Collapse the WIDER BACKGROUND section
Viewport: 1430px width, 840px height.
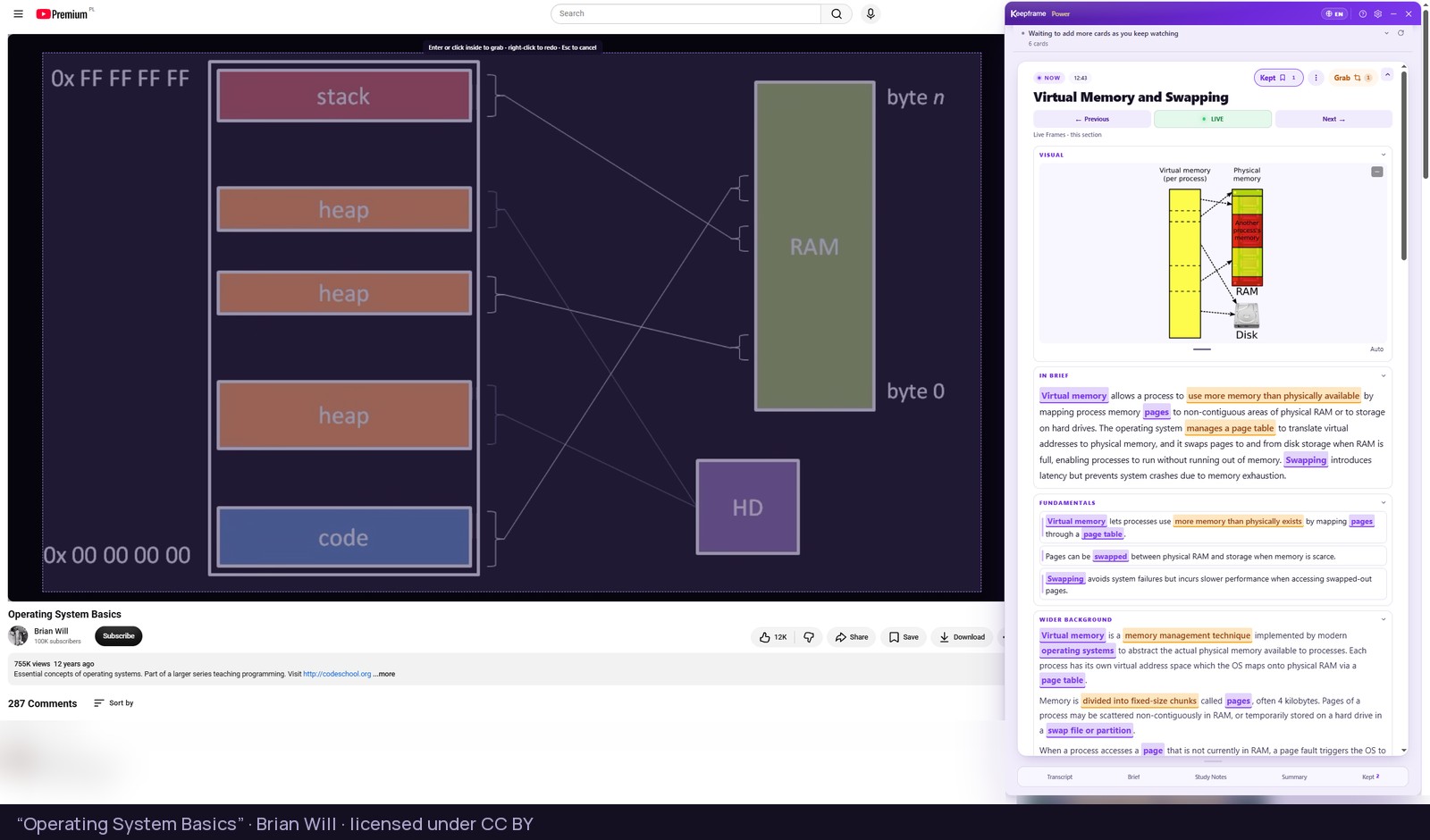click(1384, 619)
